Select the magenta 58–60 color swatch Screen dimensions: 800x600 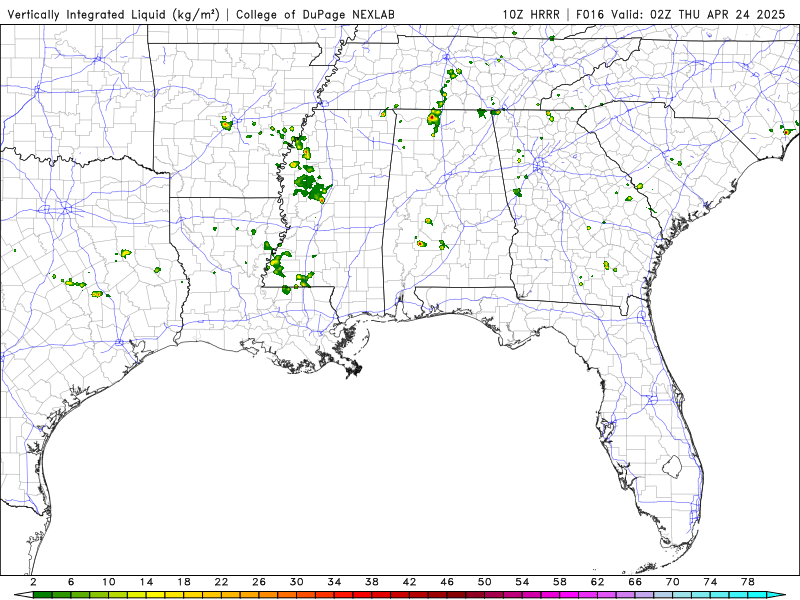tap(569, 595)
